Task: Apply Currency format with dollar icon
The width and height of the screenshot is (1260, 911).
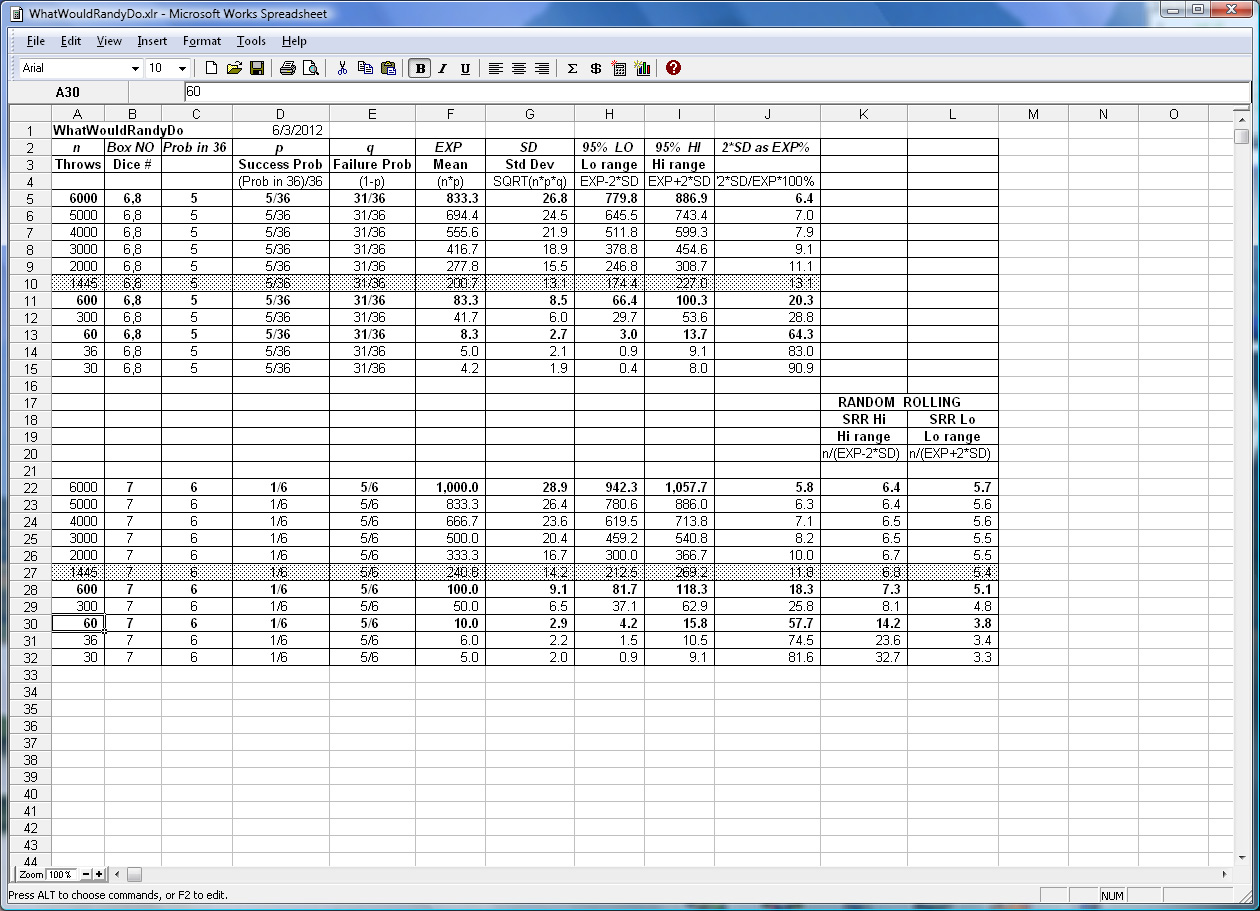Action: [x=596, y=68]
